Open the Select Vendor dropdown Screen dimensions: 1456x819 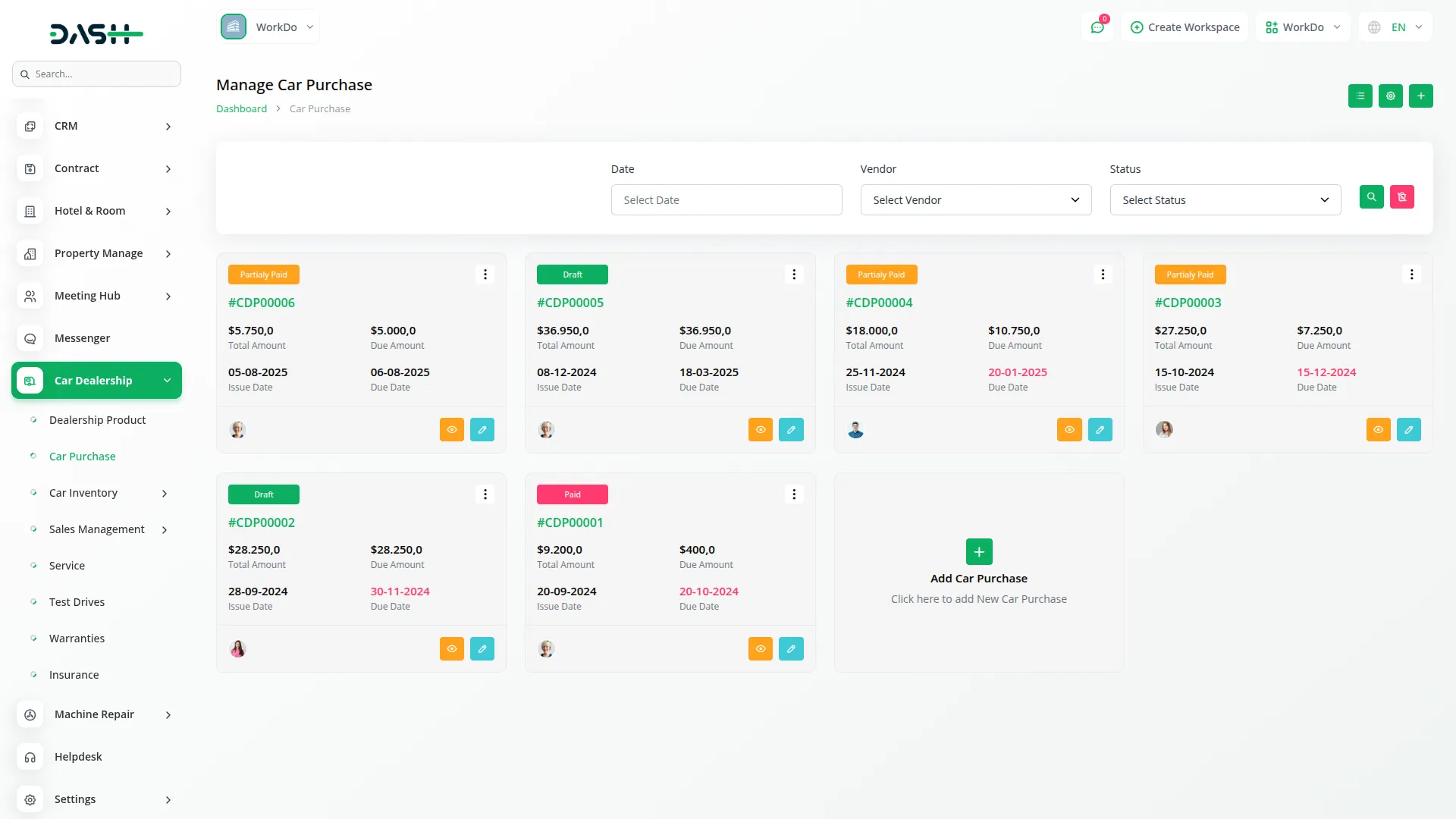click(975, 200)
